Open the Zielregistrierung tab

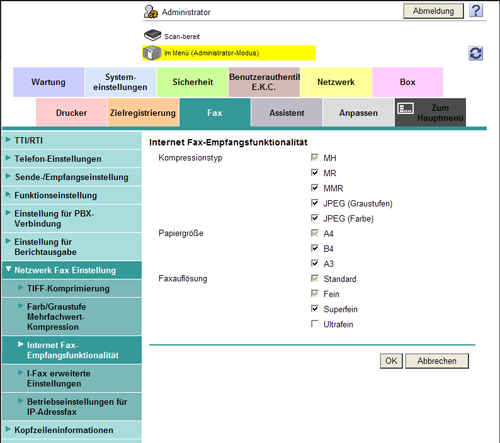(x=143, y=113)
